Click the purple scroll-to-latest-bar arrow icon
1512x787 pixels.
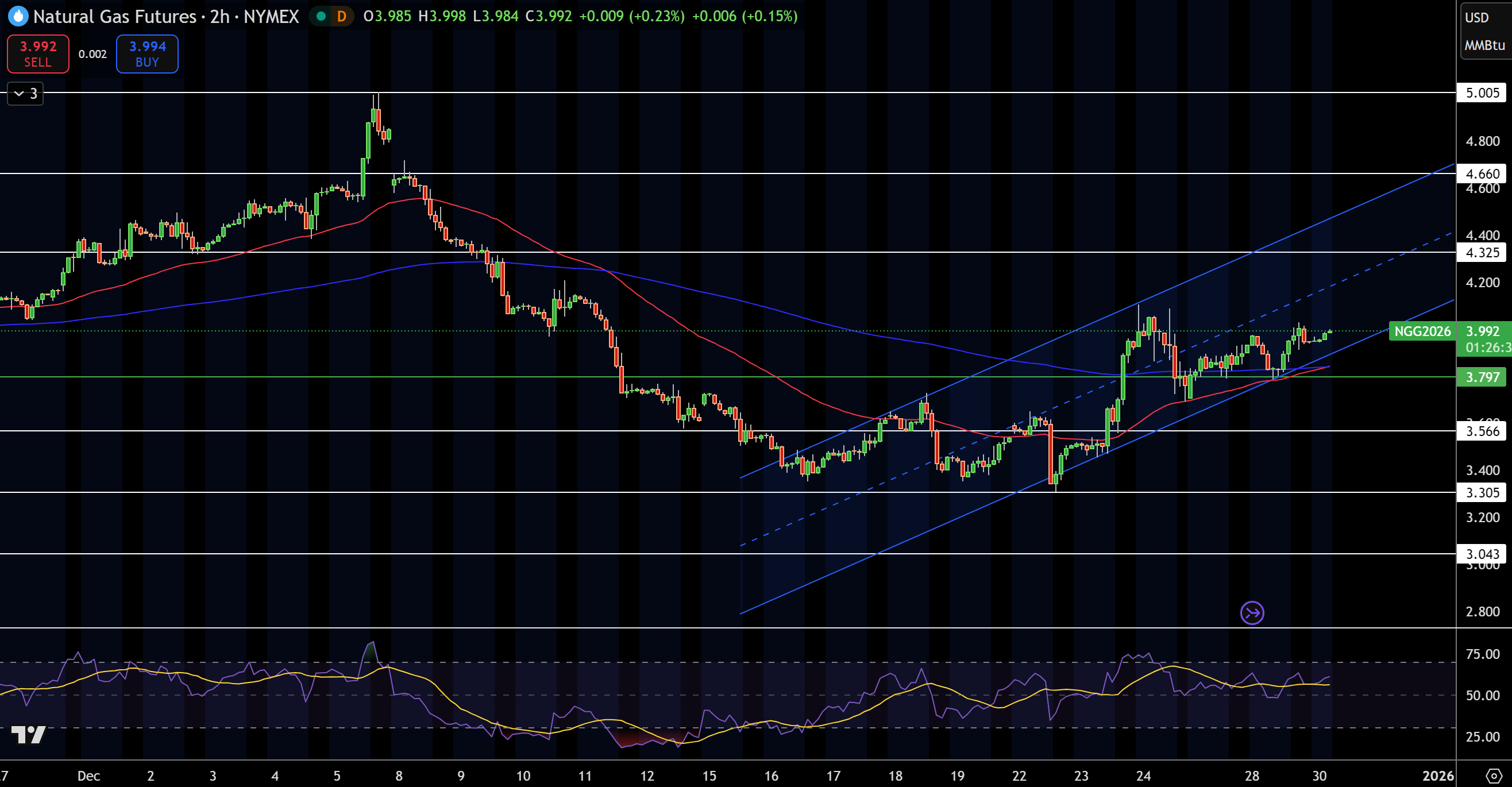pyautogui.click(x=1251, y=614)
